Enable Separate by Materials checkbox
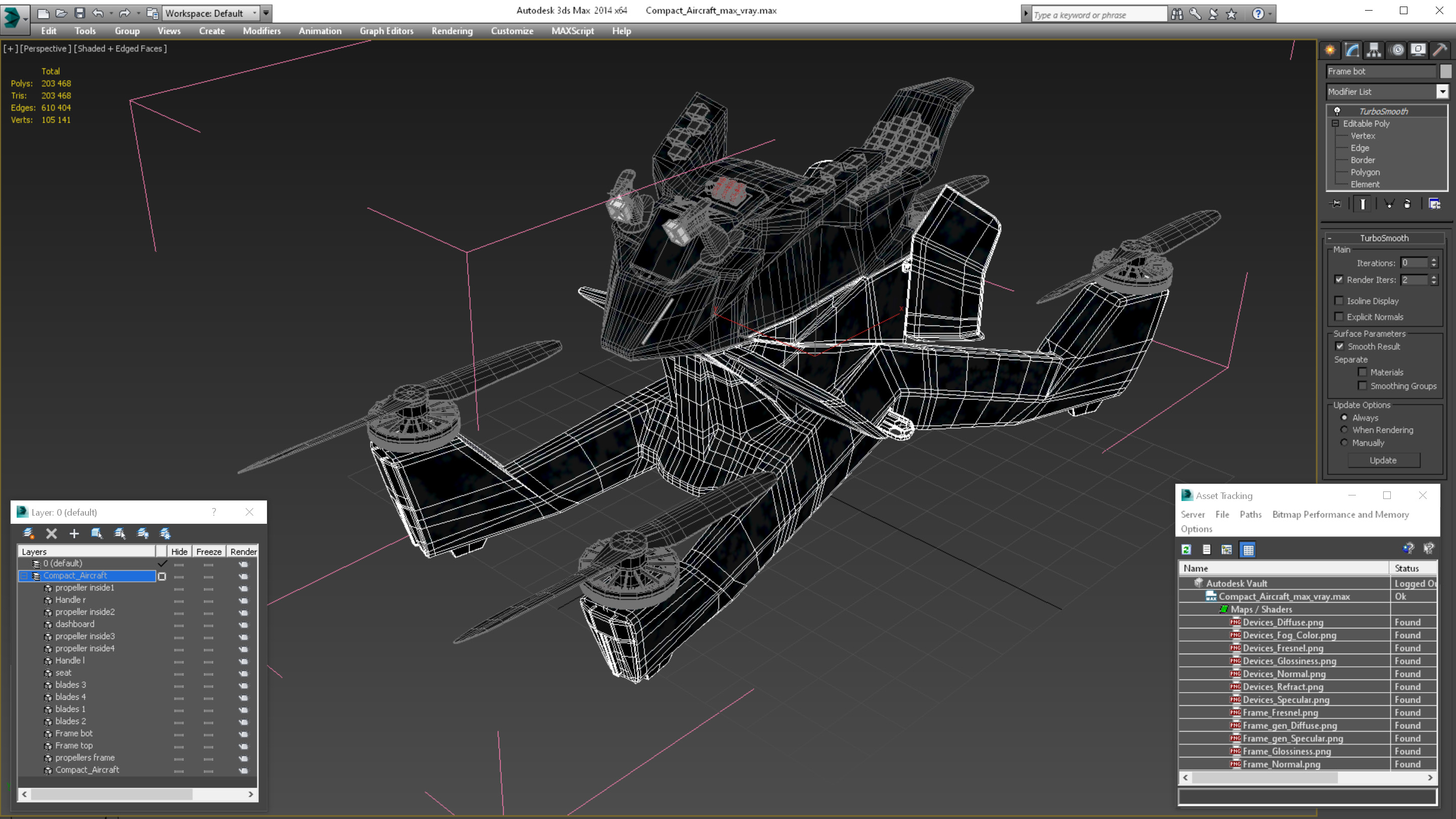Image resolution: width=1456 pixels, height=819 pixels. coord(1362,372)
